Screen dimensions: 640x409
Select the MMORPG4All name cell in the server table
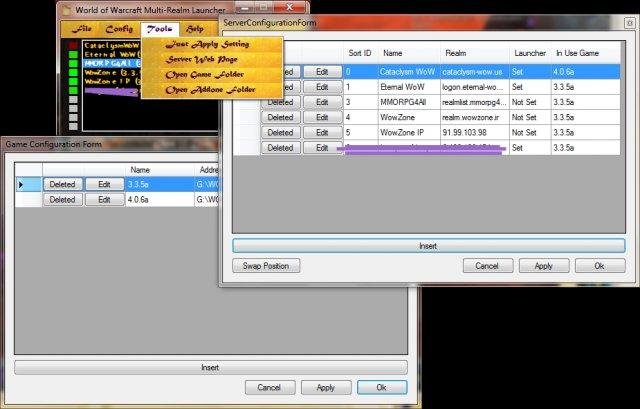(x=409, y=102)
